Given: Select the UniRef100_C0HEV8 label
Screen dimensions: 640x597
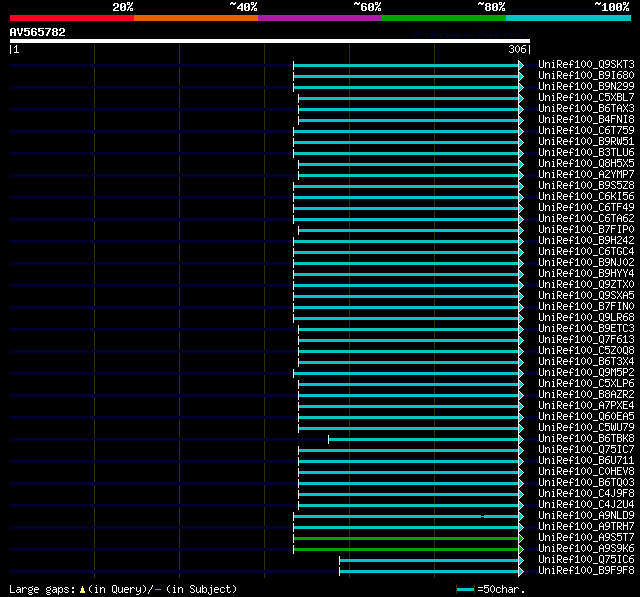Looking at the screenshot, I should coord(586,472).
